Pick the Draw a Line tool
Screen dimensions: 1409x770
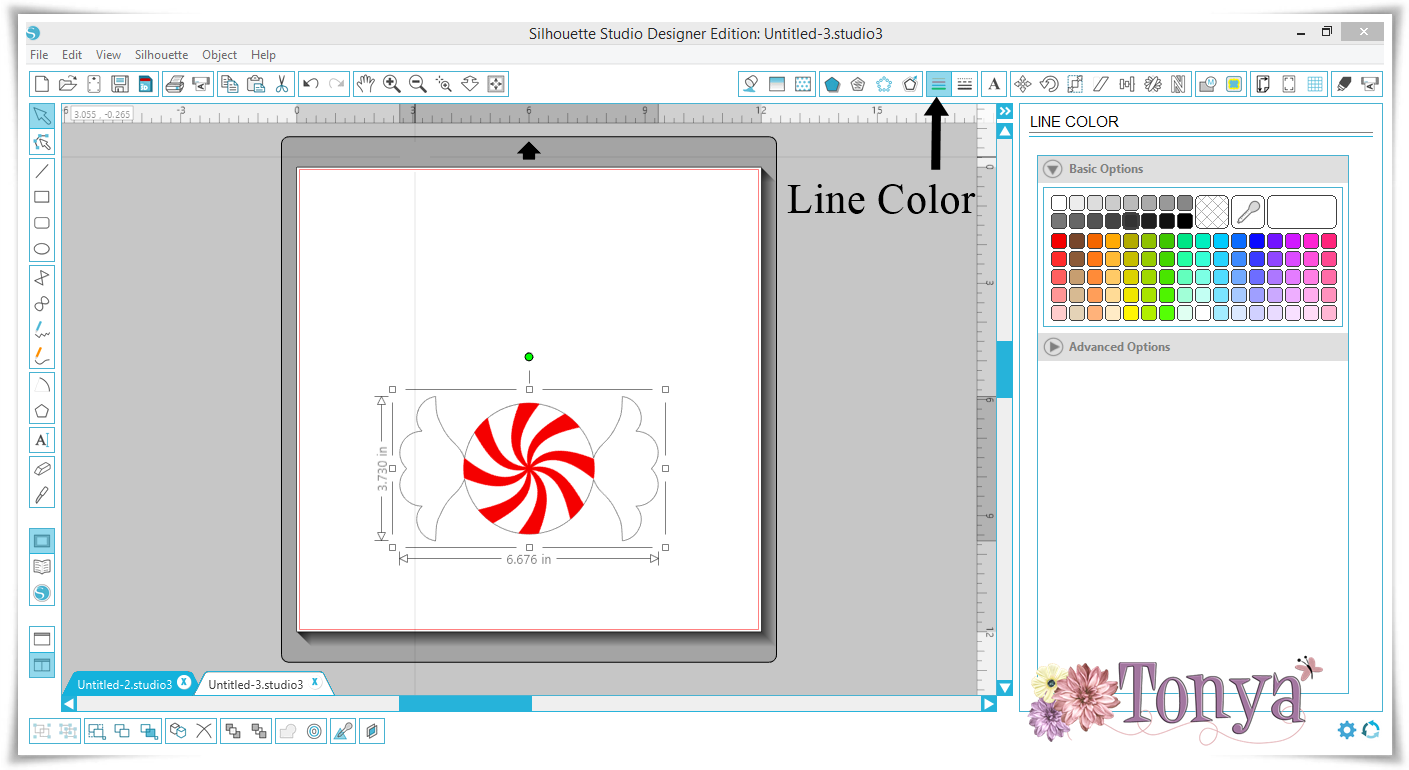click(x=42, y=171)
